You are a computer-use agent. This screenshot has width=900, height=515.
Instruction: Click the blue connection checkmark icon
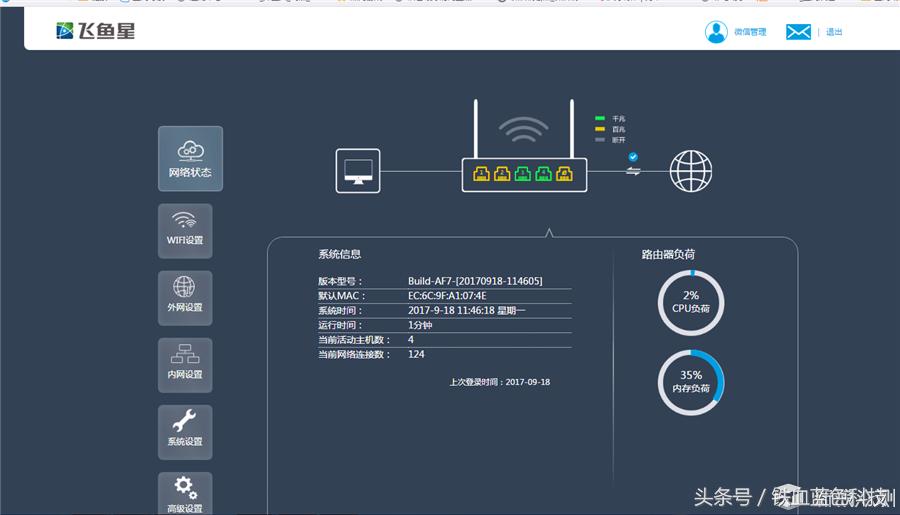pos(633,157)
